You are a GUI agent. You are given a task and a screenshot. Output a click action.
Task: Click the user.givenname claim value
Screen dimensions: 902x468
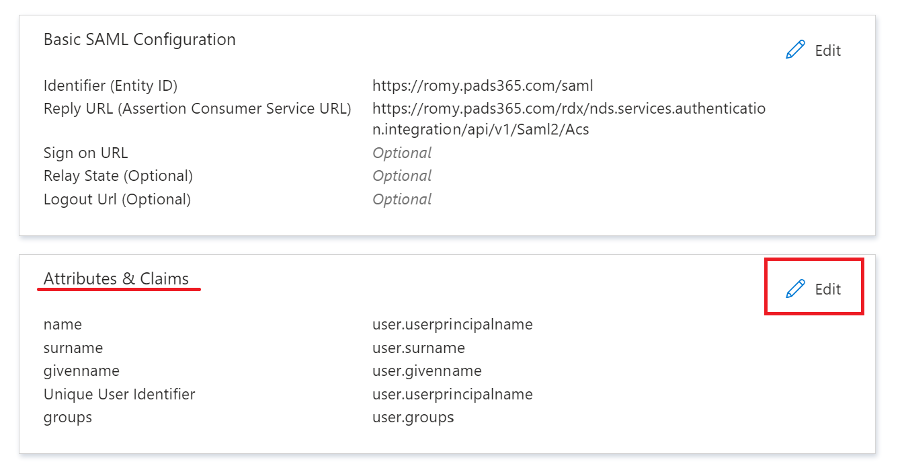point(427,371)
